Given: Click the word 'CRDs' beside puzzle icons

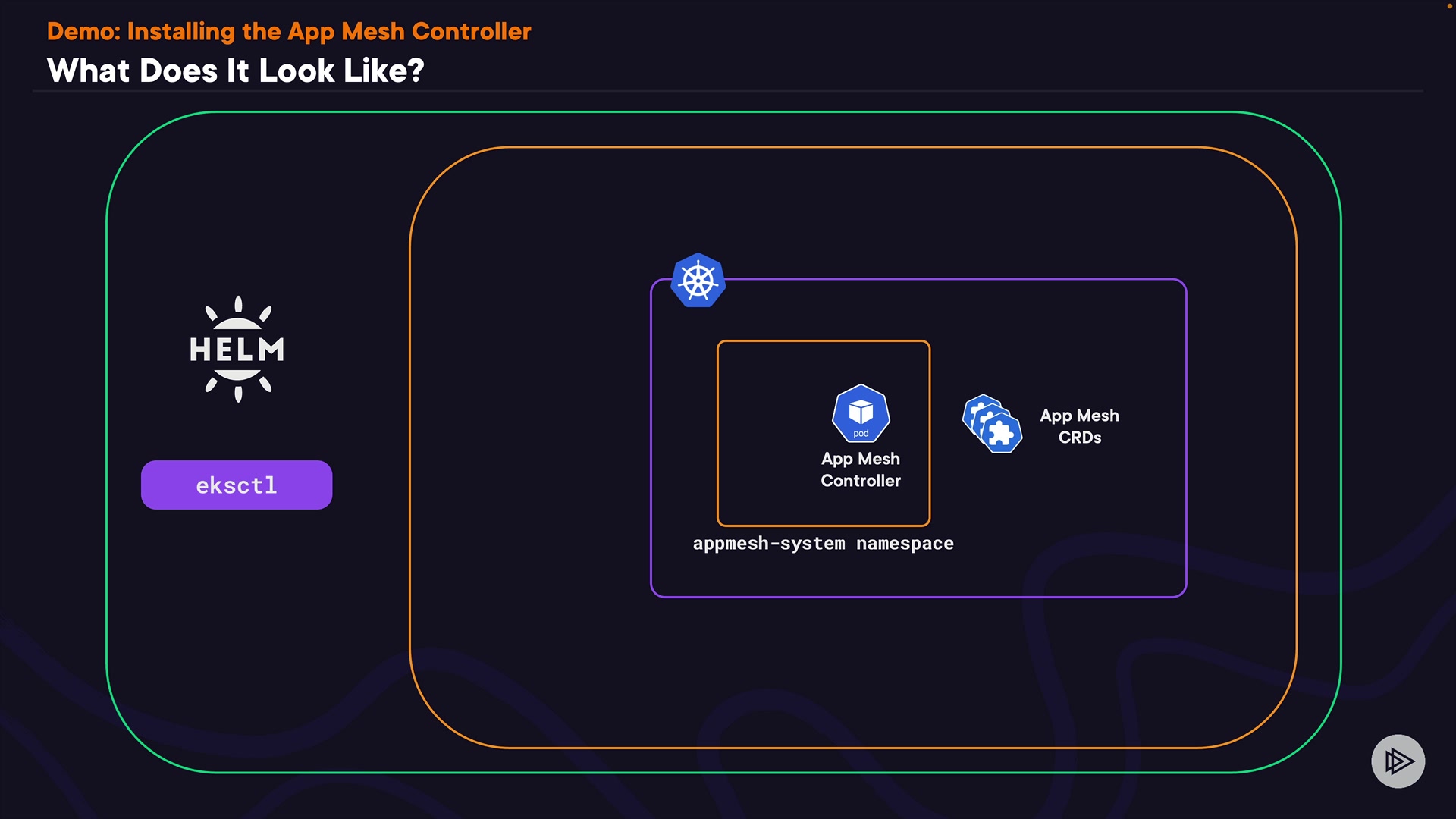Looking at the screenshot, I should 1079,438.
